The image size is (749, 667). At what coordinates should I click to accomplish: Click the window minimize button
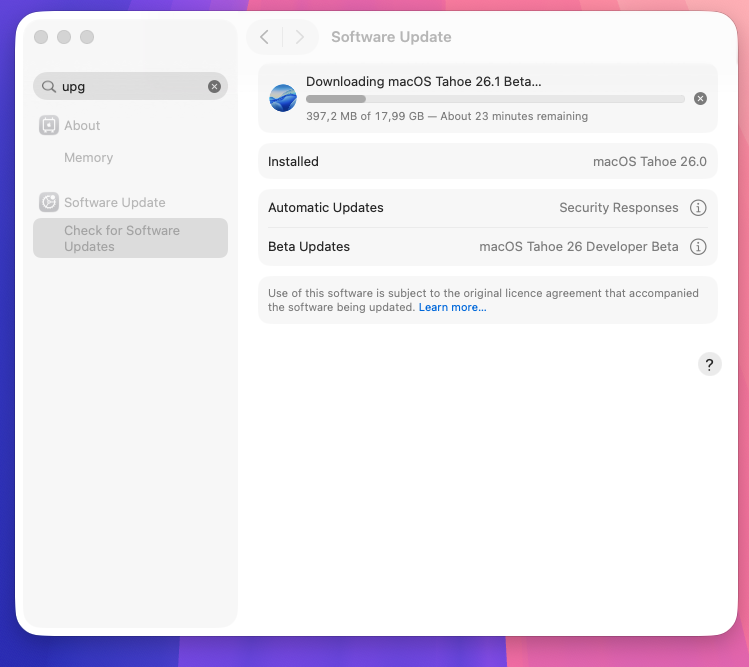point(64,37)
